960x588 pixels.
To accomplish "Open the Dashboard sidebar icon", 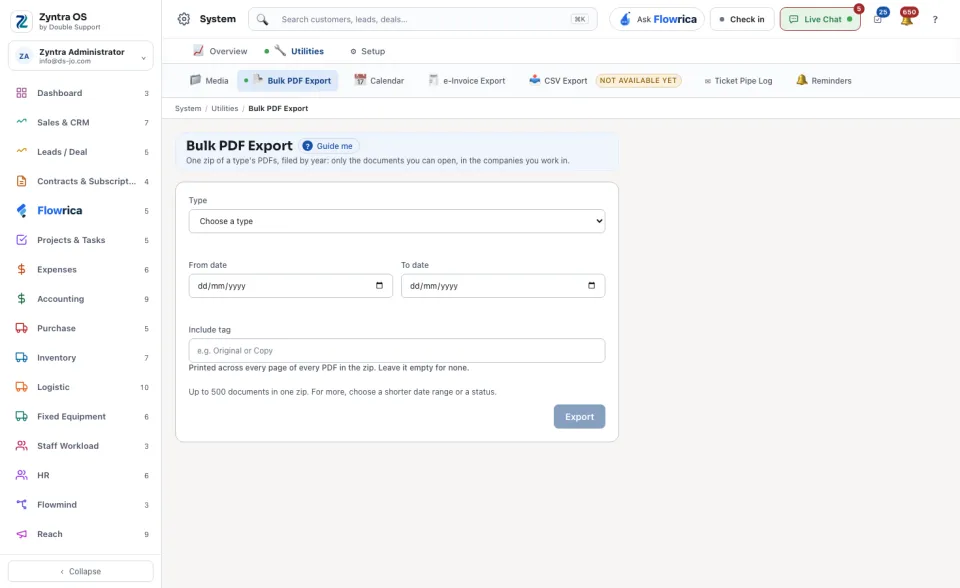I will coord(21,93).
